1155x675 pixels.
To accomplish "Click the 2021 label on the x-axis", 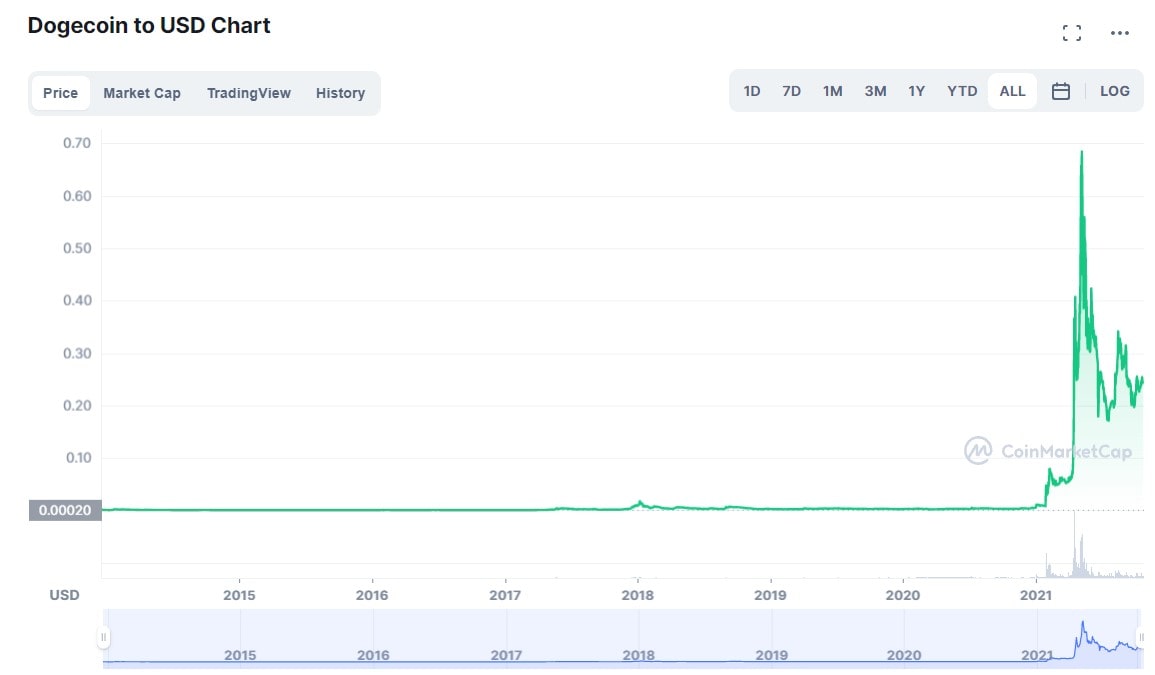I will tap(1036, 595).
